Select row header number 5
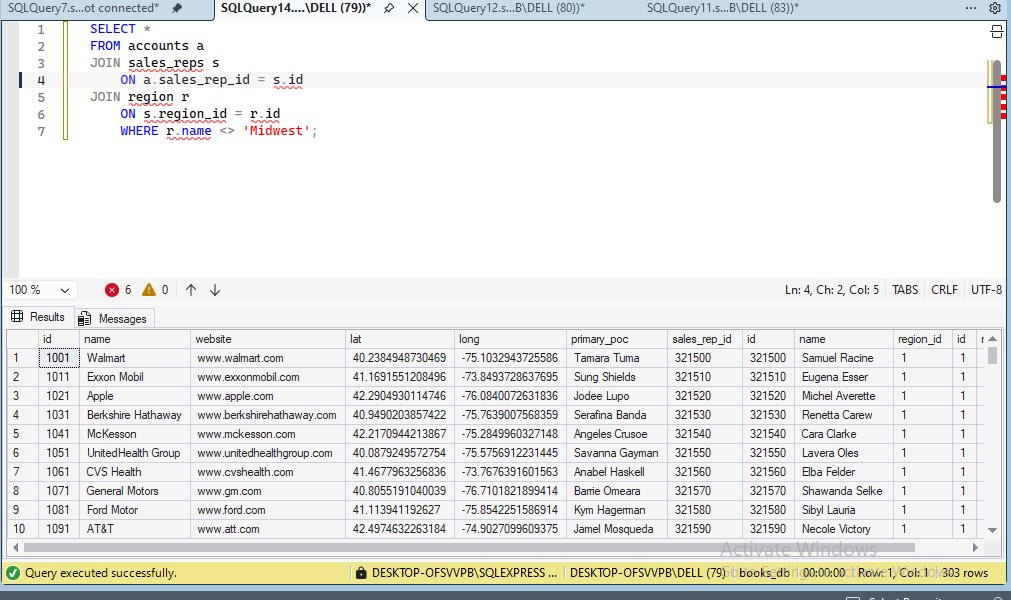The image size is (1011, 600). coord(21,434)
